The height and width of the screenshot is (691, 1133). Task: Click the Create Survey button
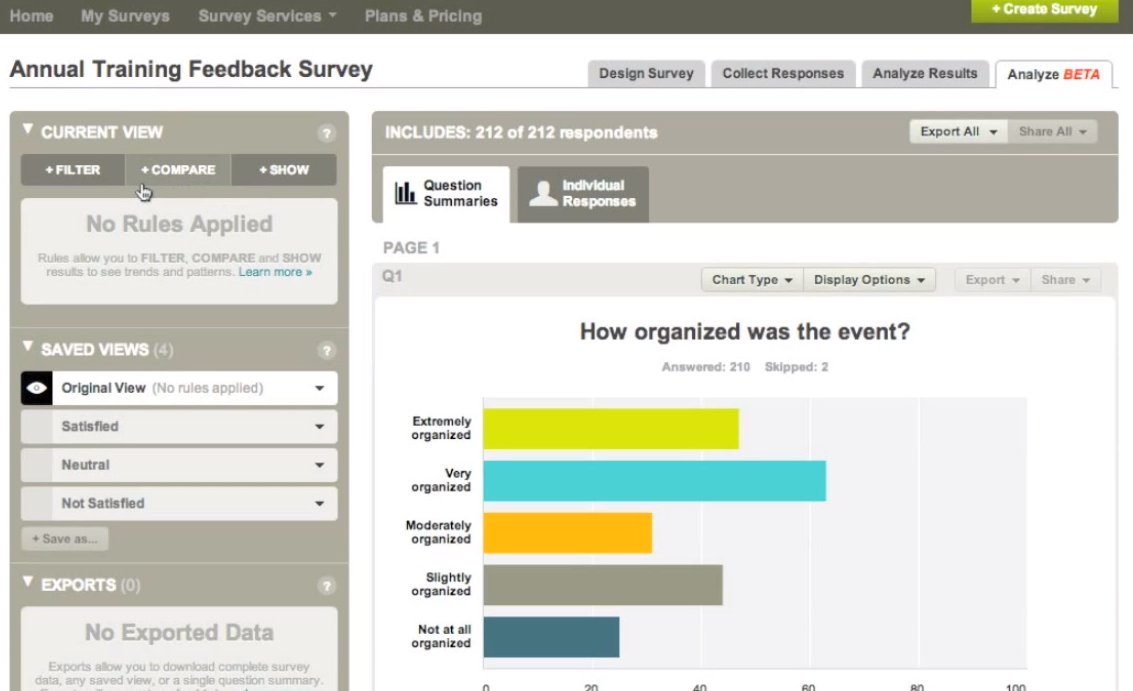[1044, 10]
